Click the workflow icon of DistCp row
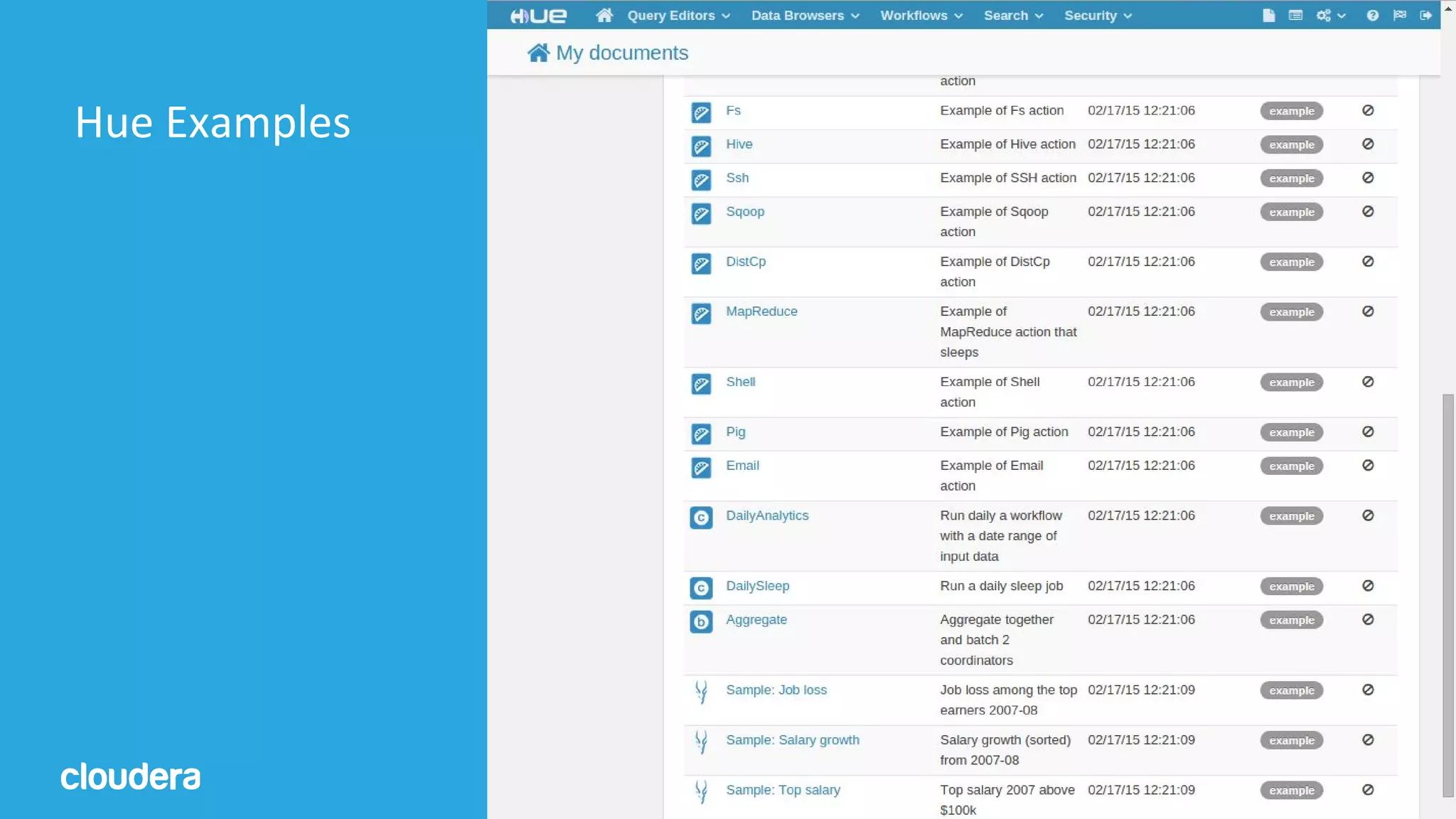The height and width of the screenshot is (819, 1456). [x=701, y=264]
